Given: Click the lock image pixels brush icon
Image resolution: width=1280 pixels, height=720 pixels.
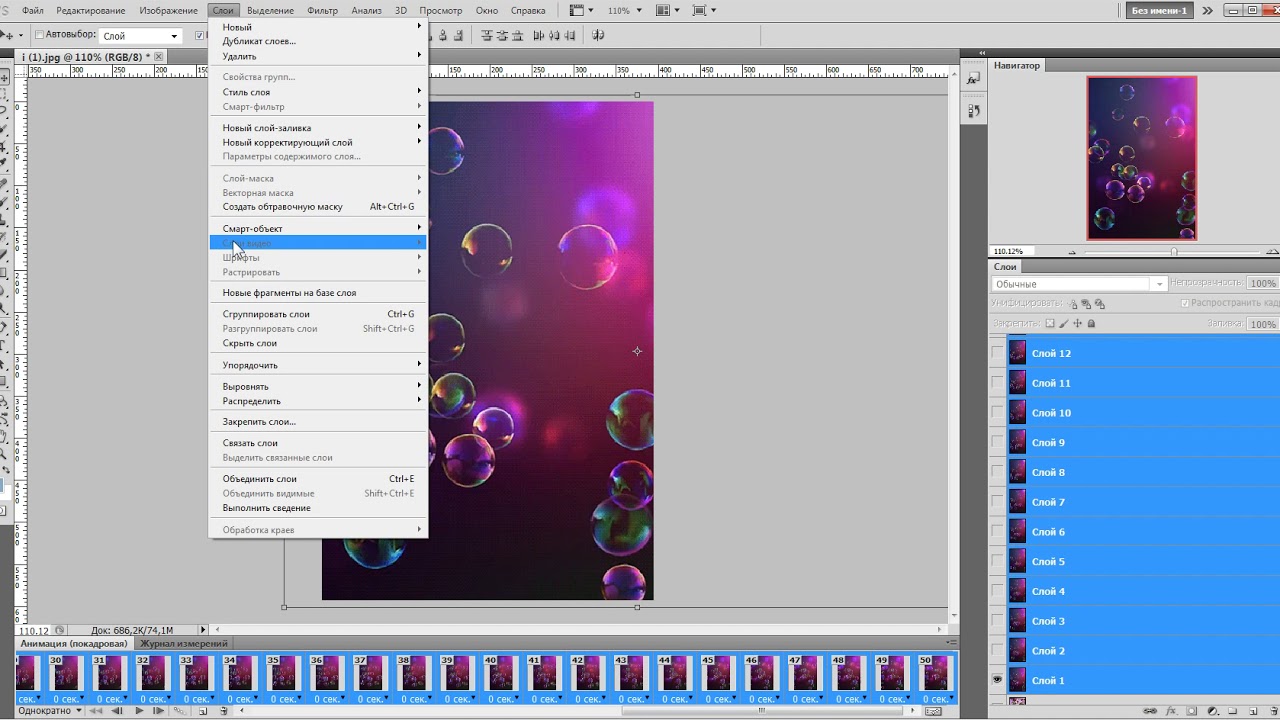Looking at the screenshot, I should click(1064, 324).
